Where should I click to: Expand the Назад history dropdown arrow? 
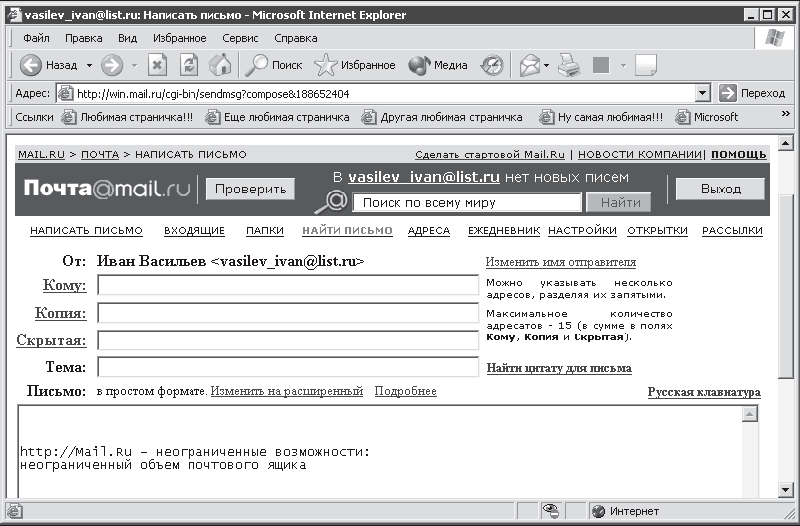pyautogui.click(x=89, y=65)
